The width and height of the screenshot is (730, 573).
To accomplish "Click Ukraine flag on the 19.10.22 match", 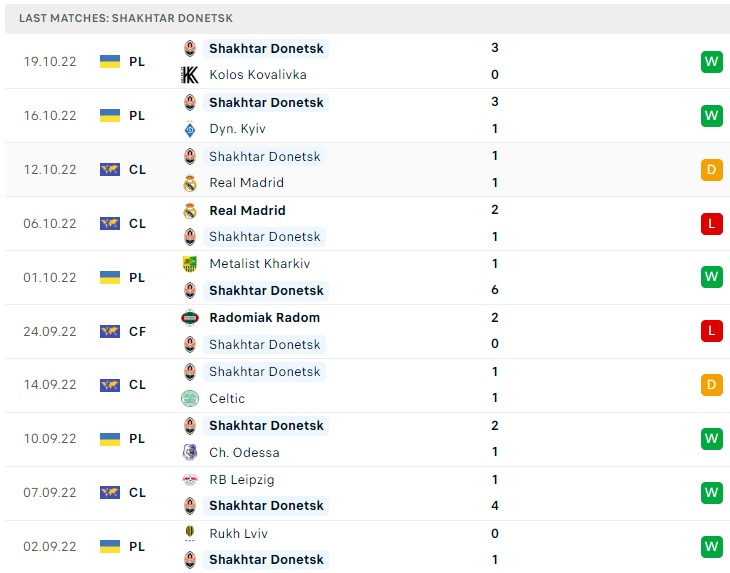I will [110, 61].
